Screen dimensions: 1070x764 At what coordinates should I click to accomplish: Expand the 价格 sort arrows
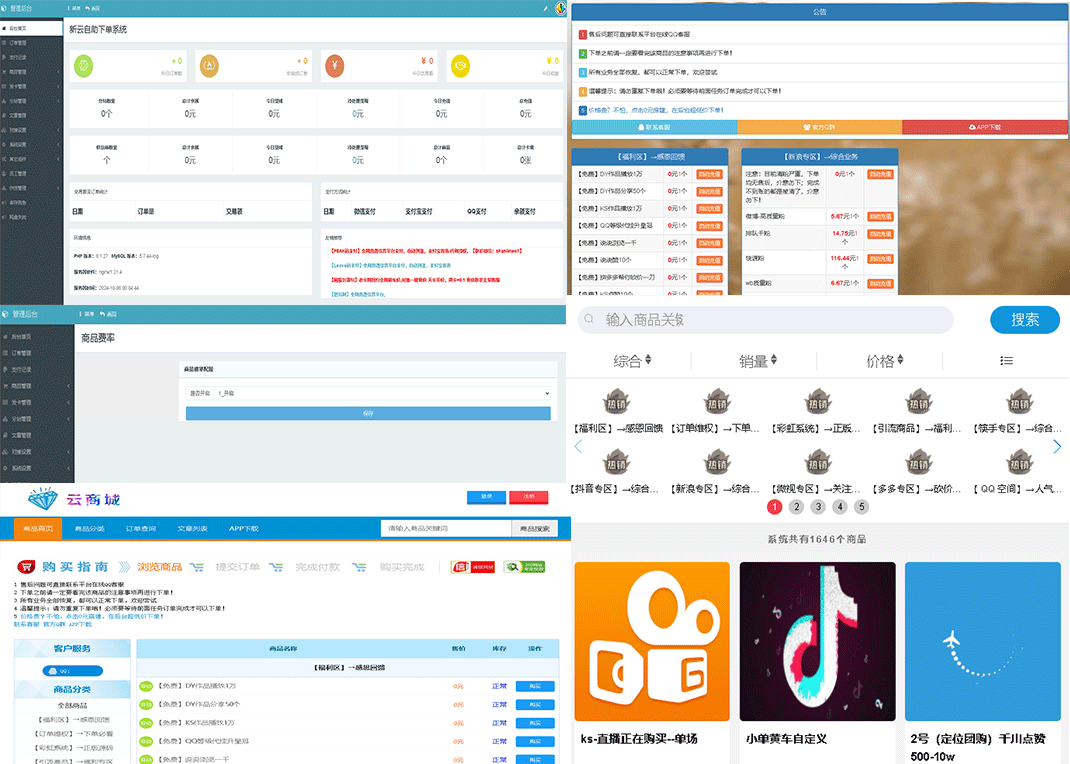tap(884, 361)
